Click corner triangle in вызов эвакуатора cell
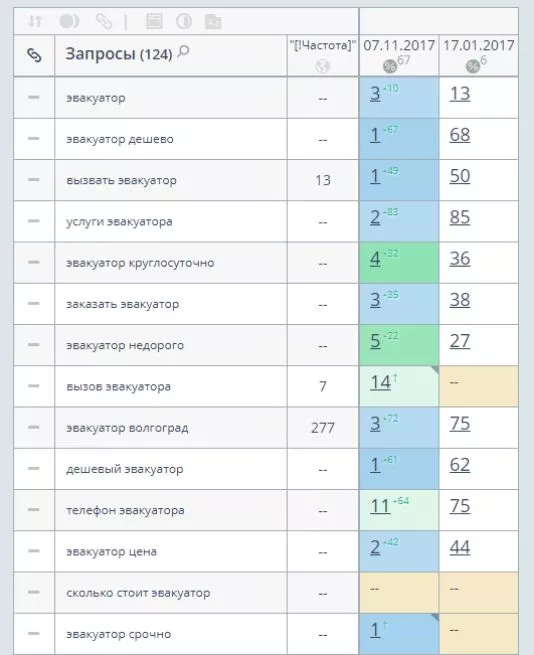 click(435, 370)
